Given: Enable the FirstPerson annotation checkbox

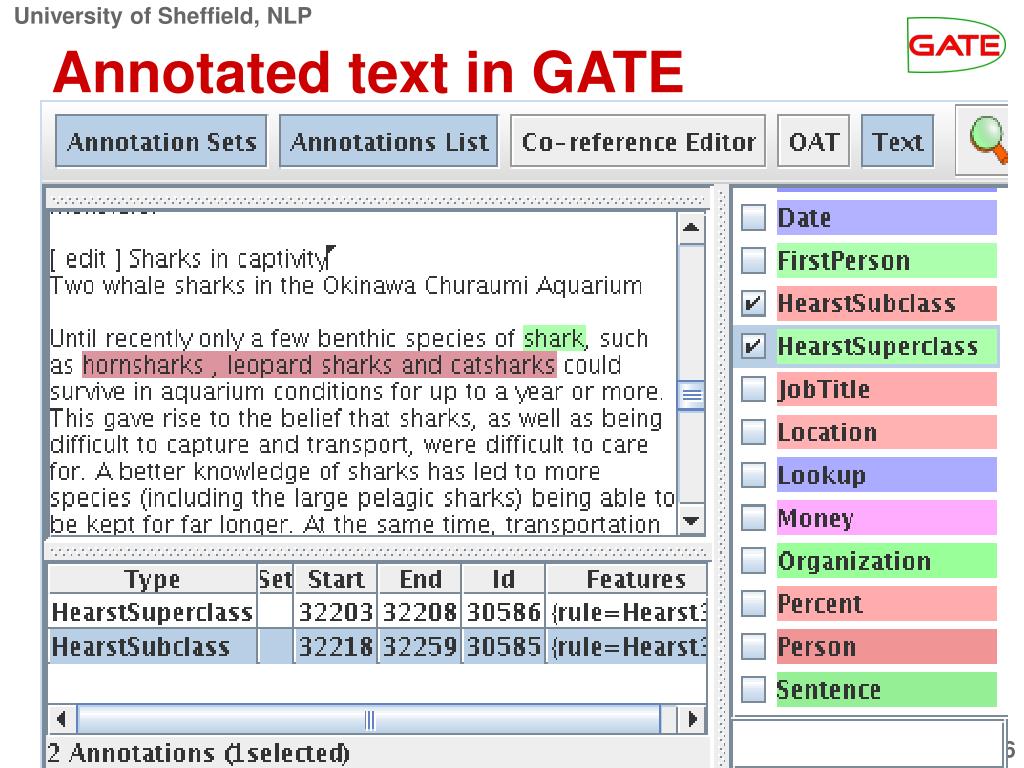Looking at the screenshot, I should [754, 261].
